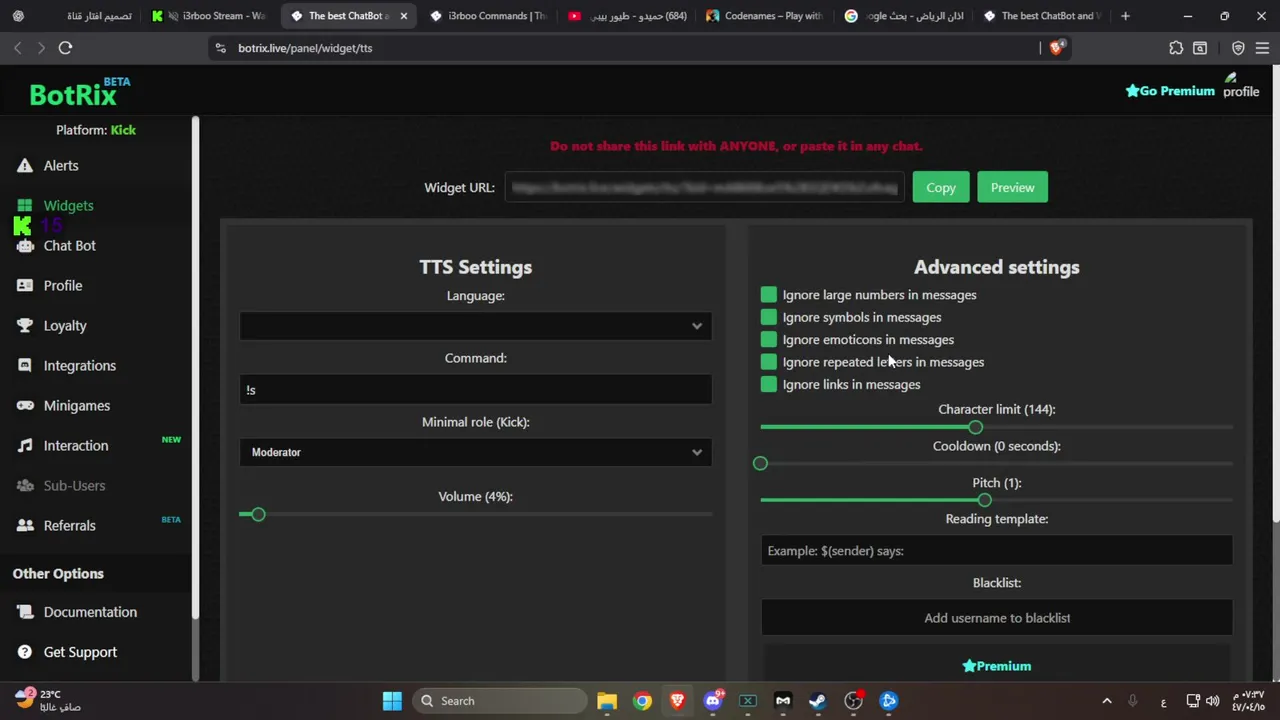Viewport: 1280px width, 720px height.
Task: Click the blurred Widget URL field
Action: 705,188
